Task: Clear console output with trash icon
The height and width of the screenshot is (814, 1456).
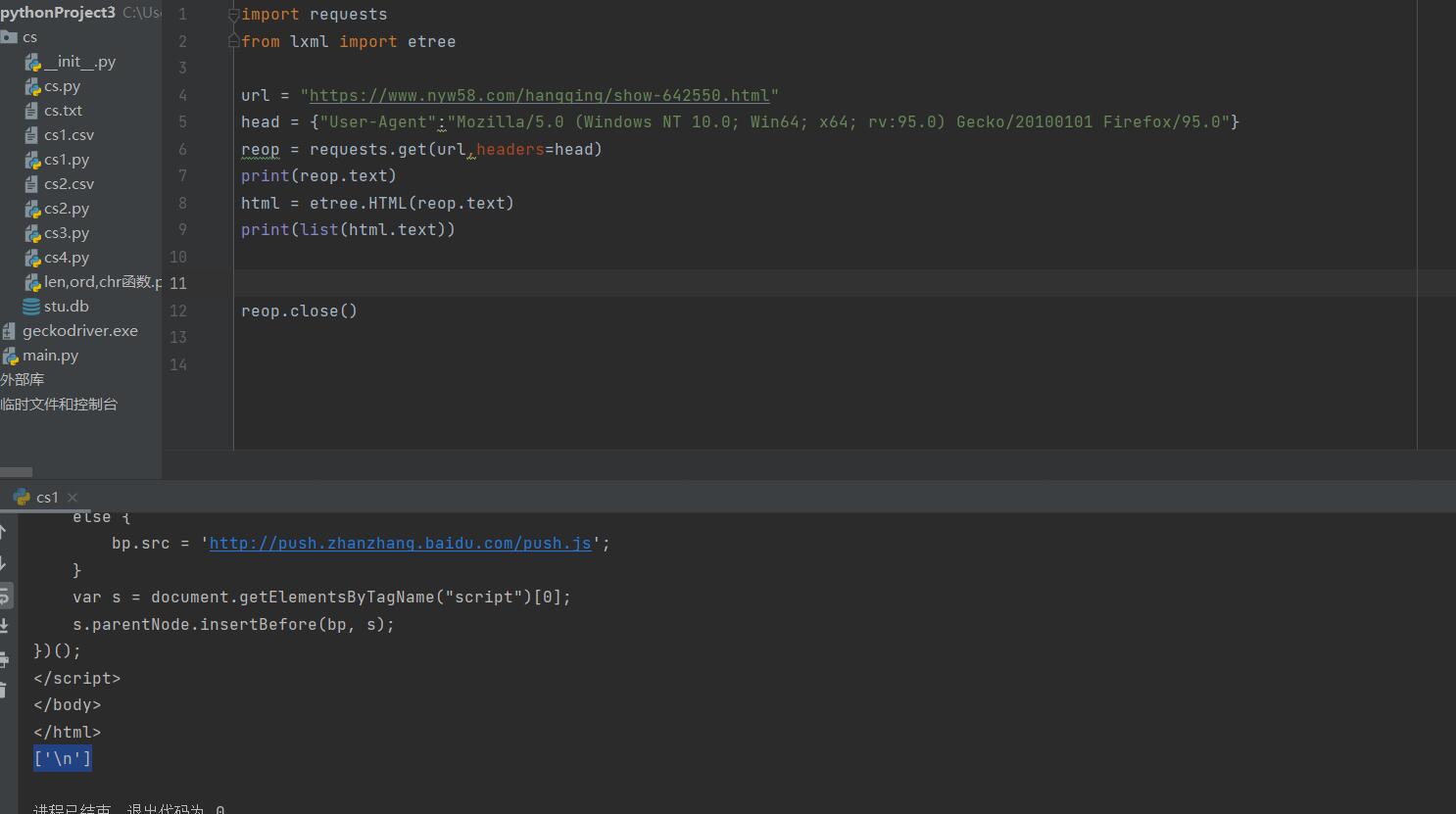Action: pos(5,690)
